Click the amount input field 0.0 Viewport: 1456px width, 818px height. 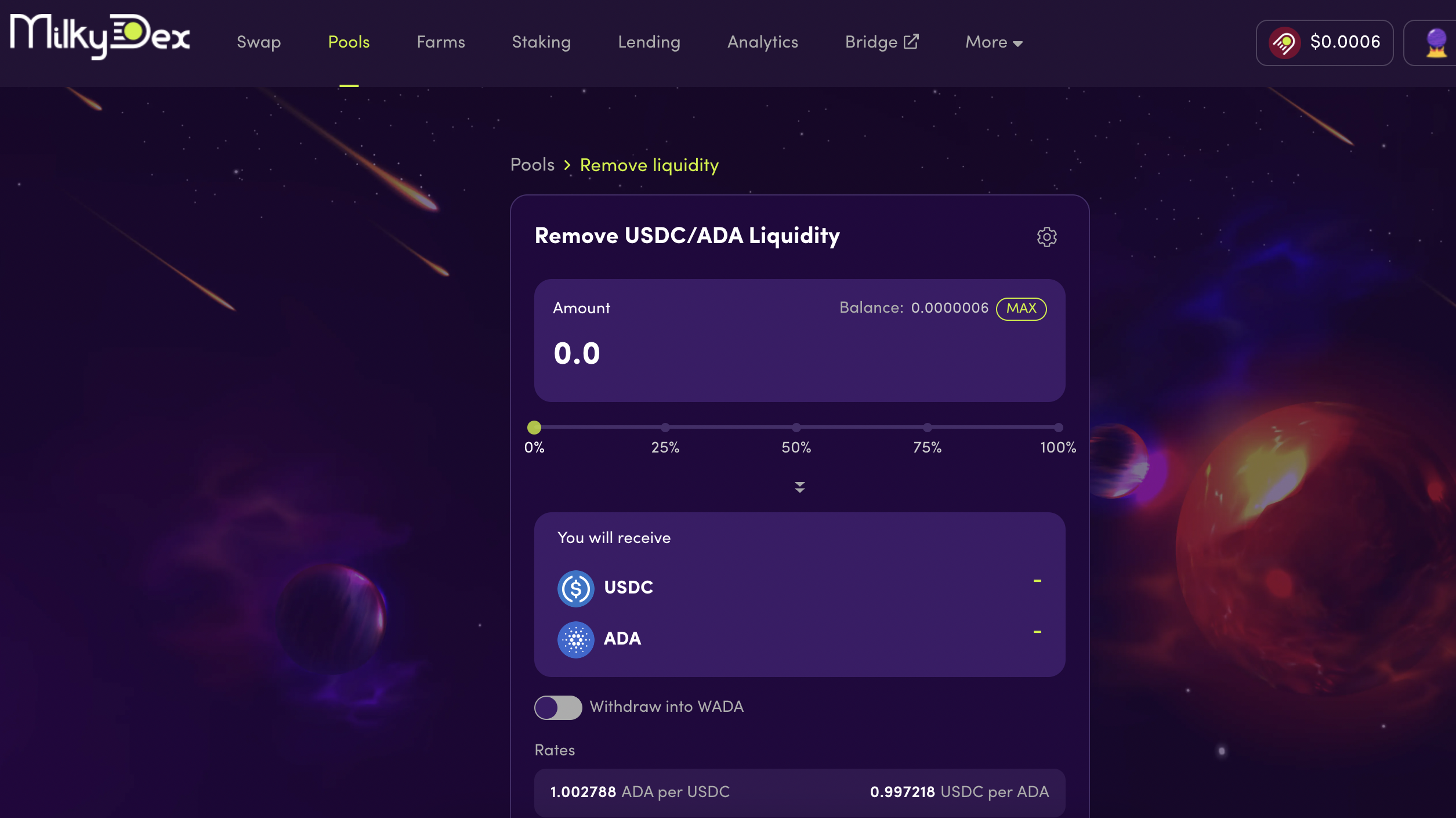799,353
